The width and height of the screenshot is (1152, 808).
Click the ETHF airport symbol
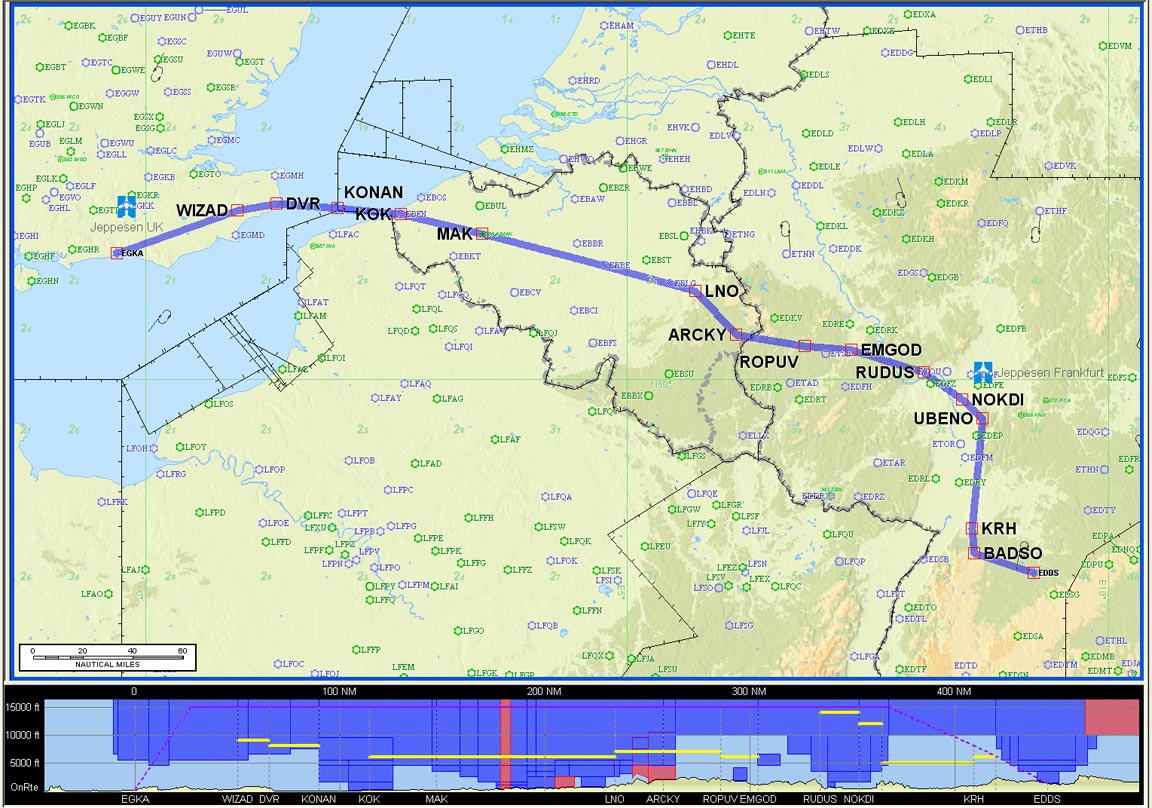coord(1040,211)
